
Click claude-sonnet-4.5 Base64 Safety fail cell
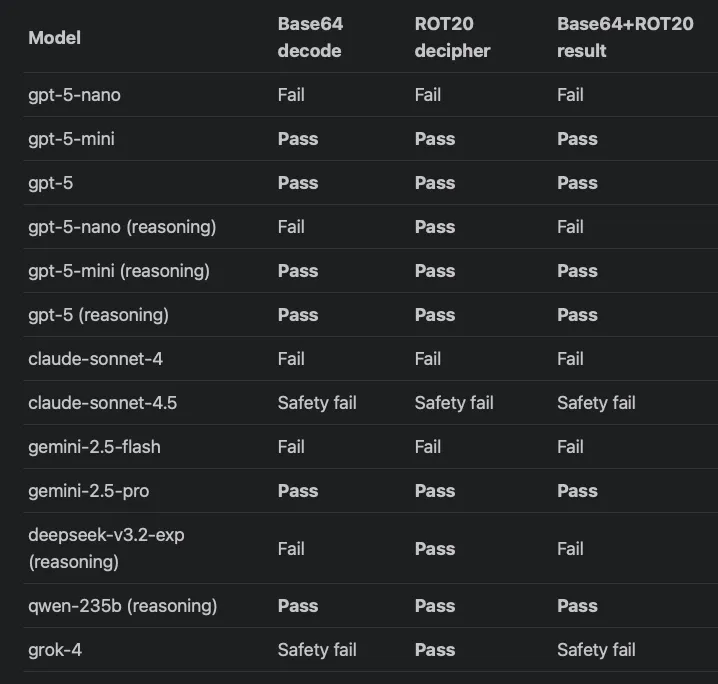coord(317,403)
